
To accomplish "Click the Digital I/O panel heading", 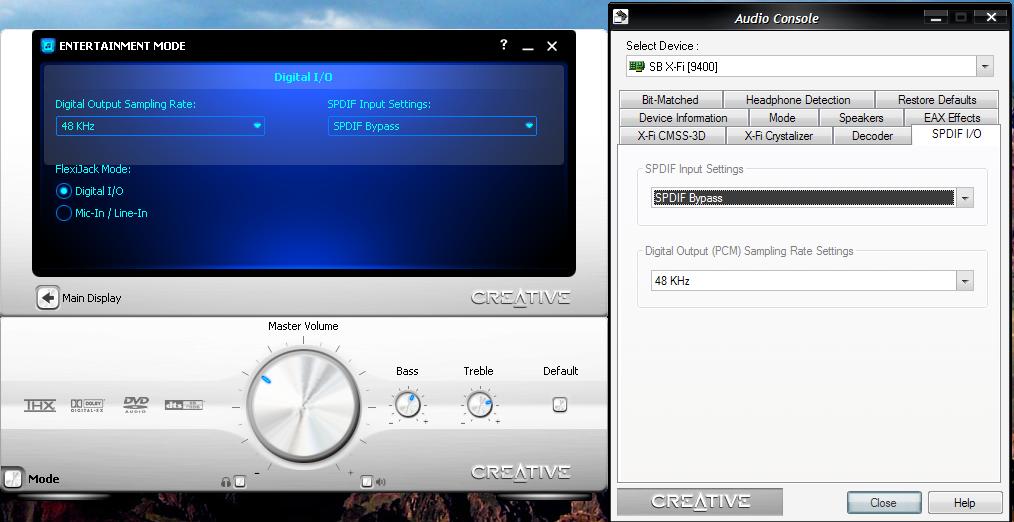I will point(303,77).
